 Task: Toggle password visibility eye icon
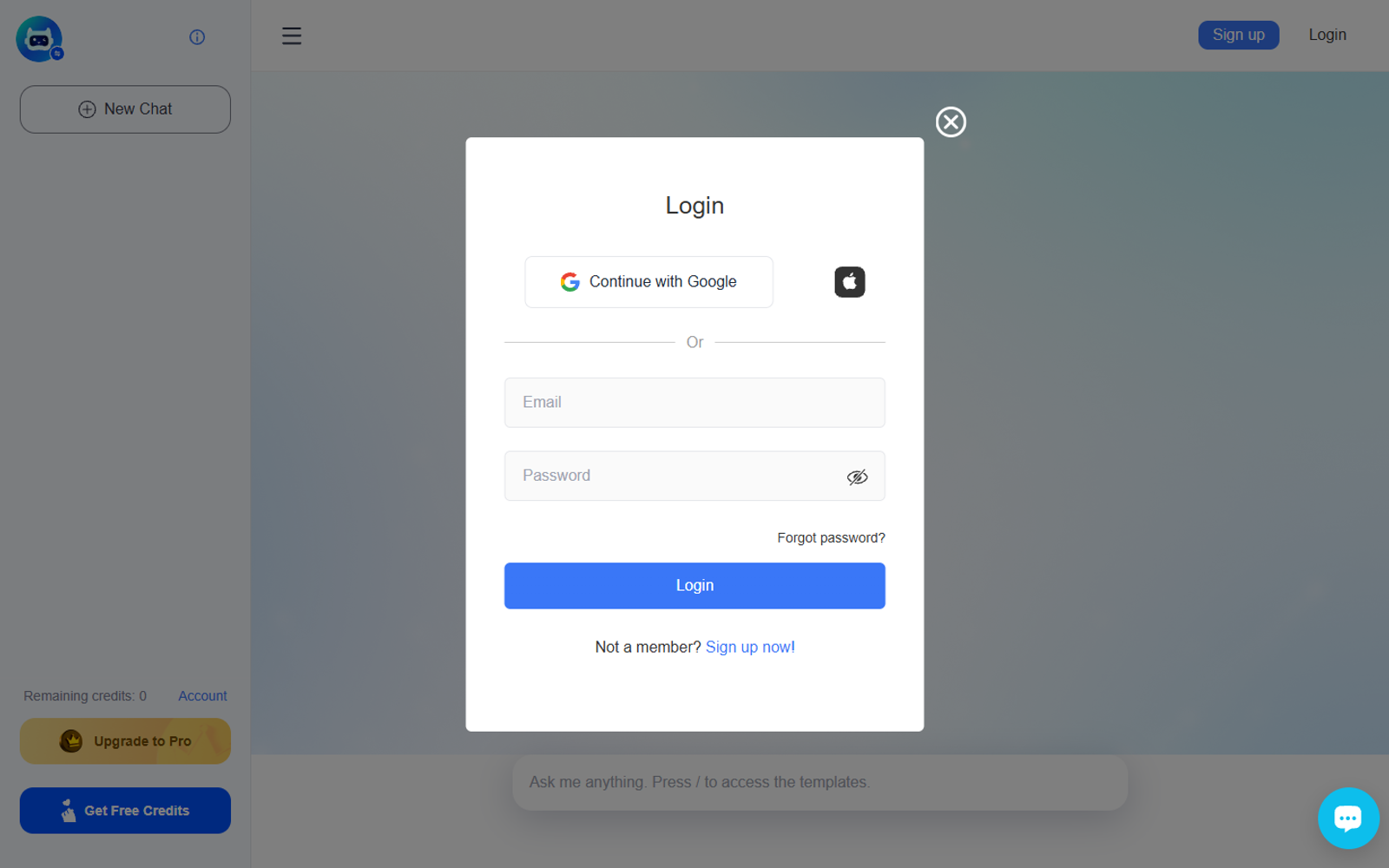pyautogui.click(x=857, y=477)
